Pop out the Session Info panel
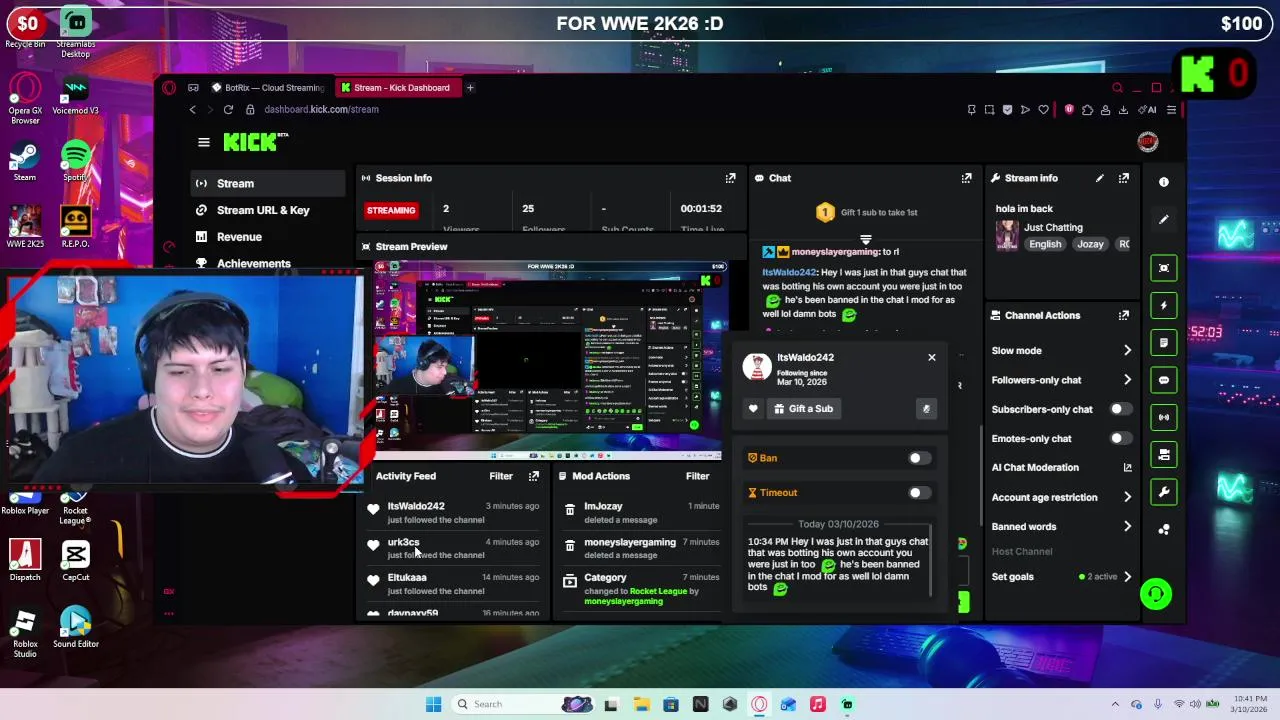1280x720 pixels. (730, 178)
